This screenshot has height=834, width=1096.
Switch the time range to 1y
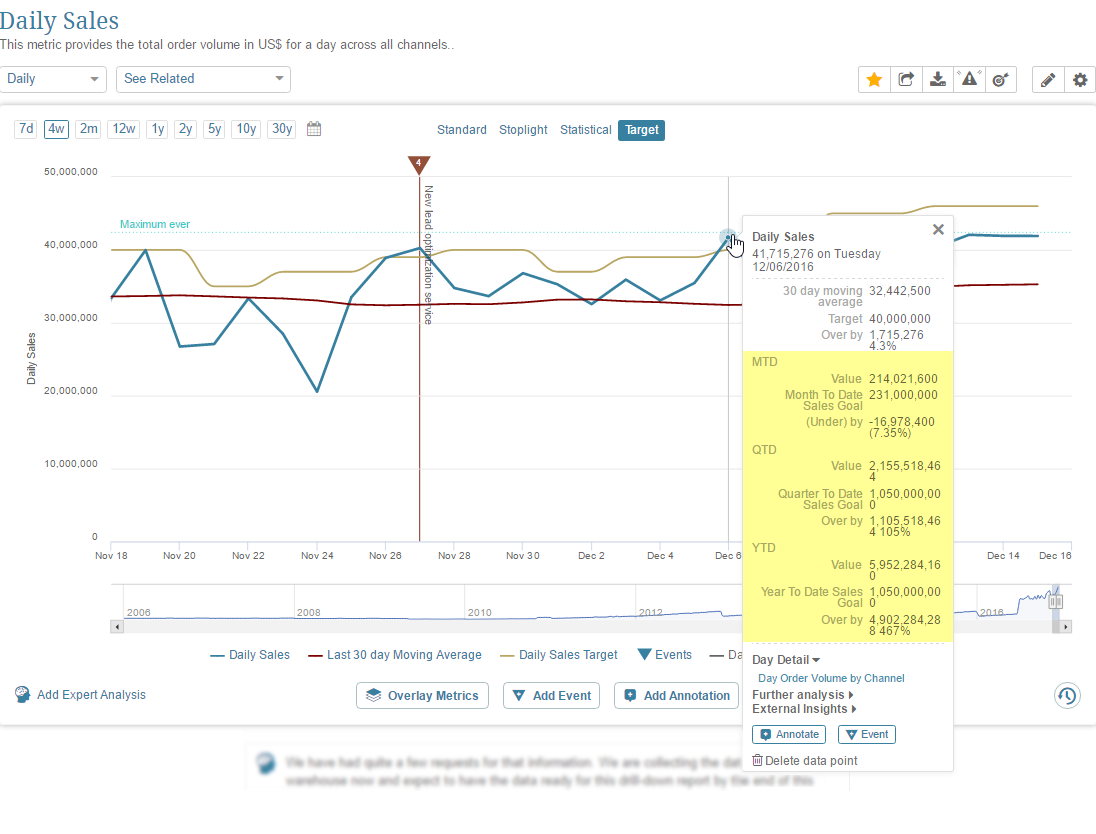point(157,129)
